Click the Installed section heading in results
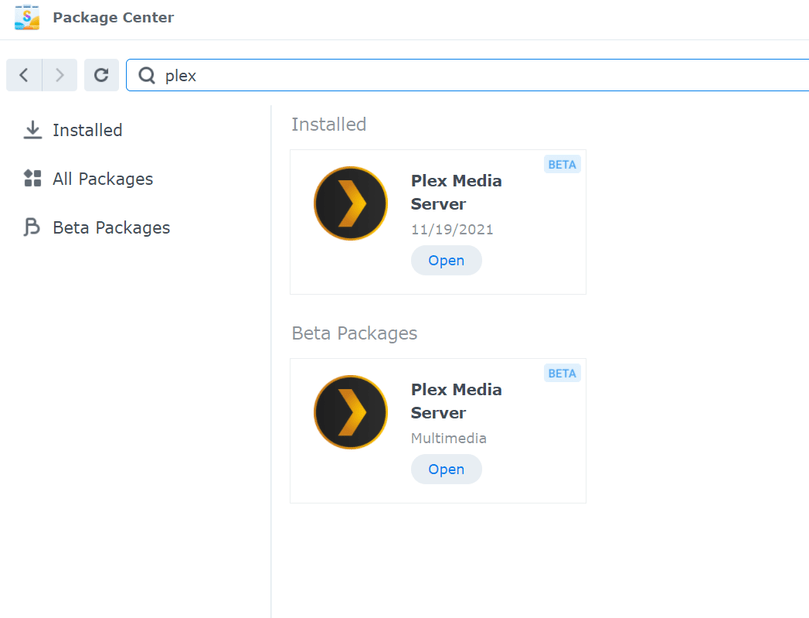This screenshot has width=809, height=618. 329,124
